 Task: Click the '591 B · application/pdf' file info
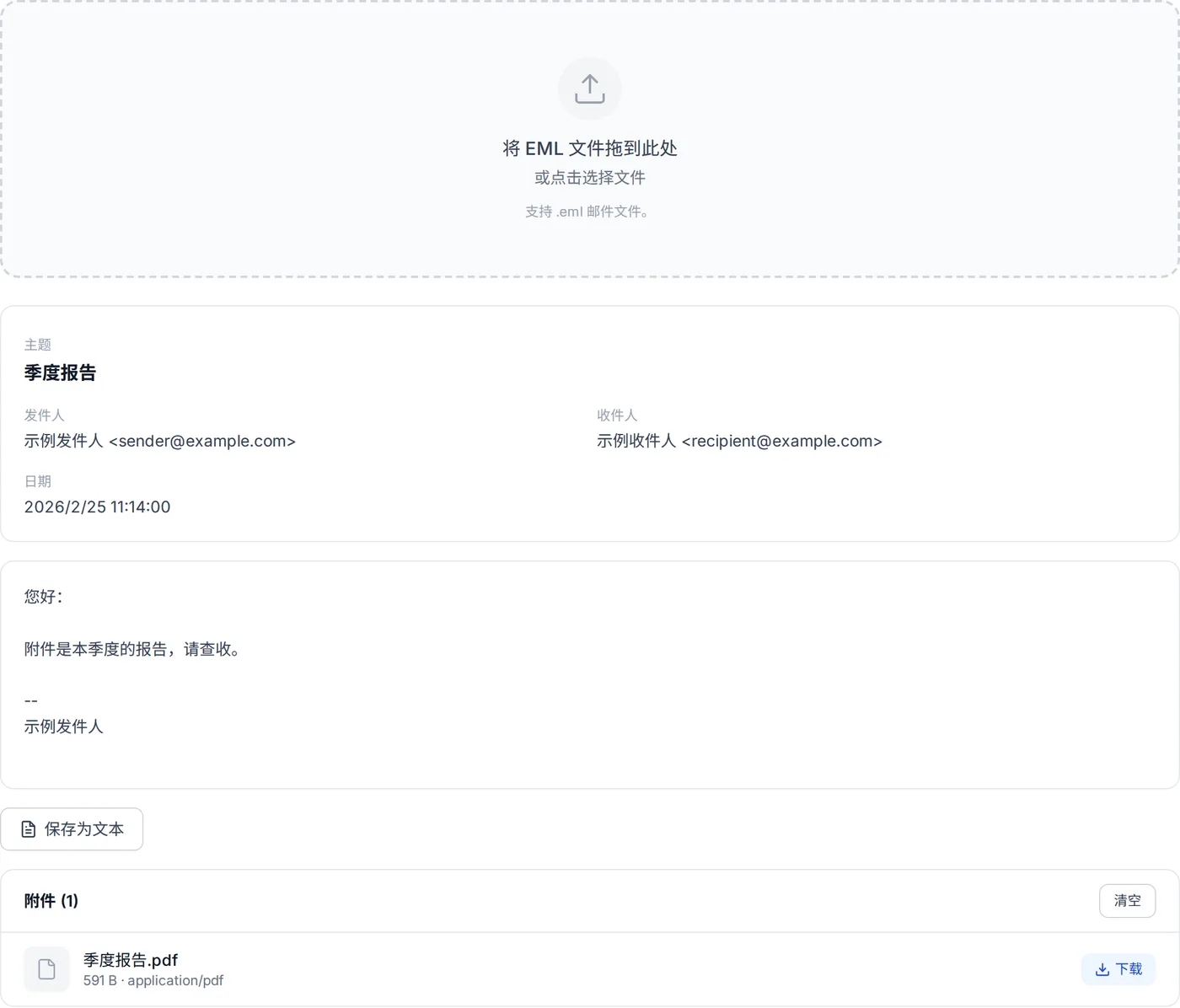click(153, 980)
